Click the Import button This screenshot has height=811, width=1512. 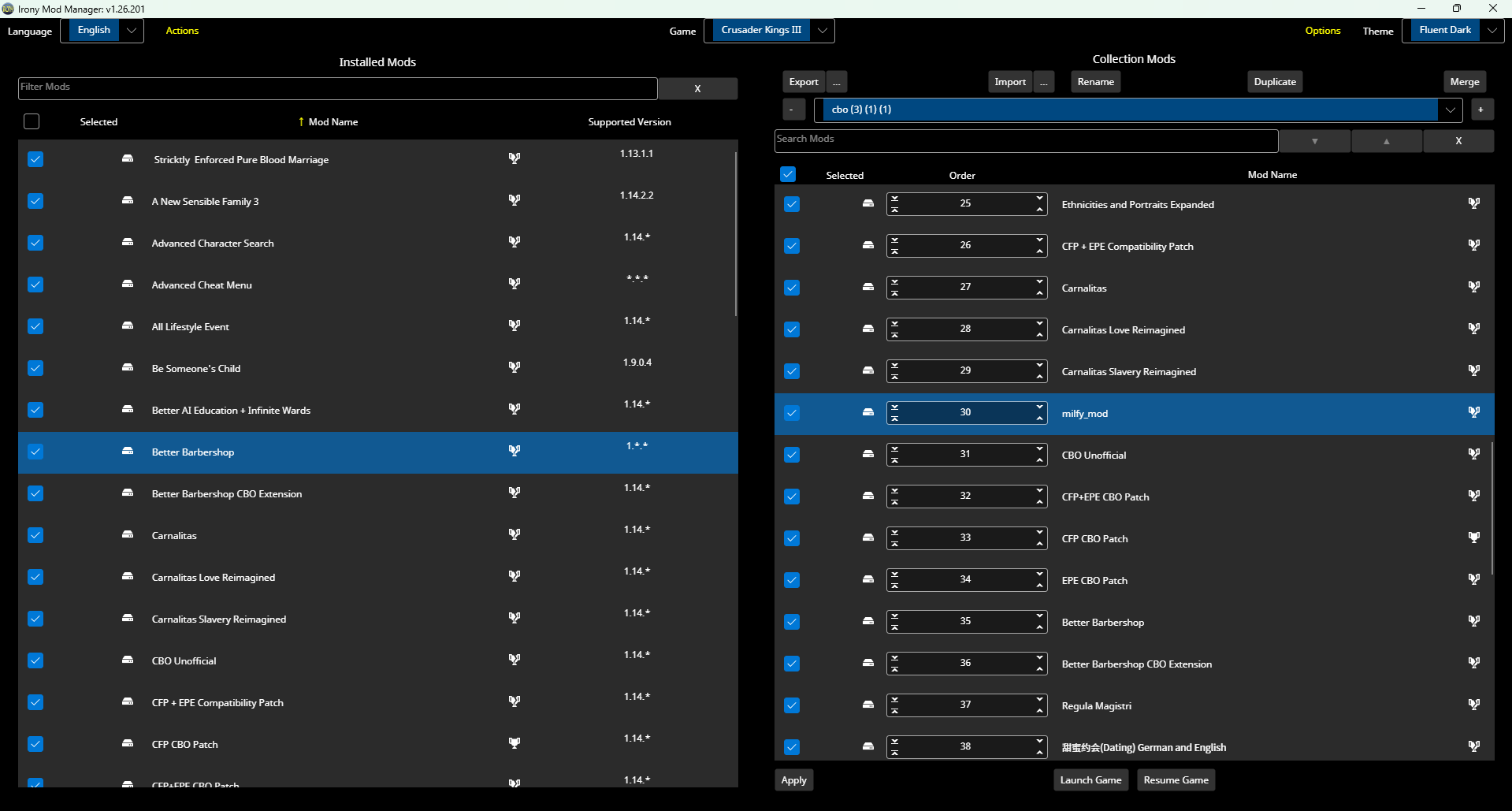pos(1010,82)
